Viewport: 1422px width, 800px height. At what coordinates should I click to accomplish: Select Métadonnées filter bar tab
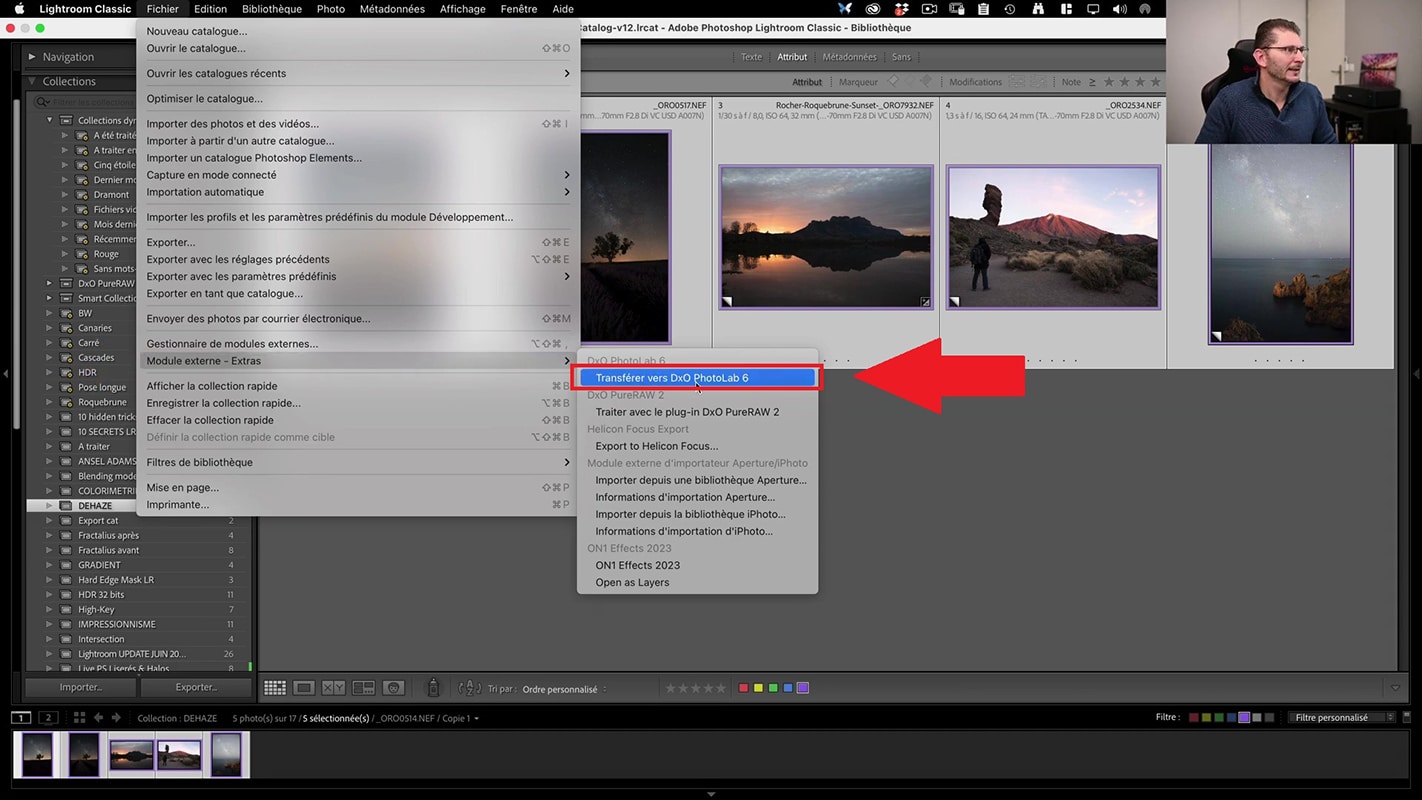point(849,57)
